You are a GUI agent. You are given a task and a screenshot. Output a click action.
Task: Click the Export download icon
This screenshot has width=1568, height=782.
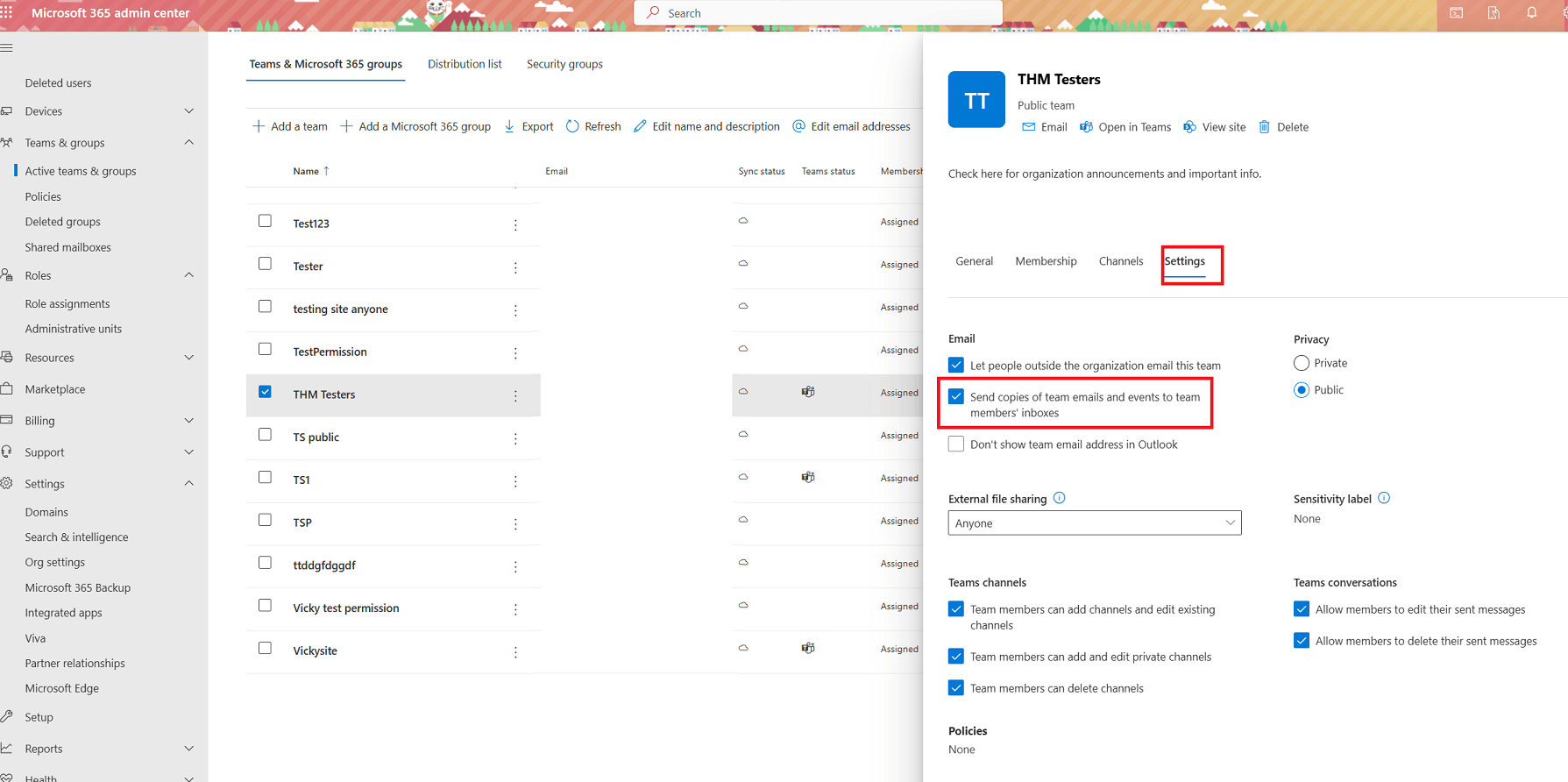[509, 126]
